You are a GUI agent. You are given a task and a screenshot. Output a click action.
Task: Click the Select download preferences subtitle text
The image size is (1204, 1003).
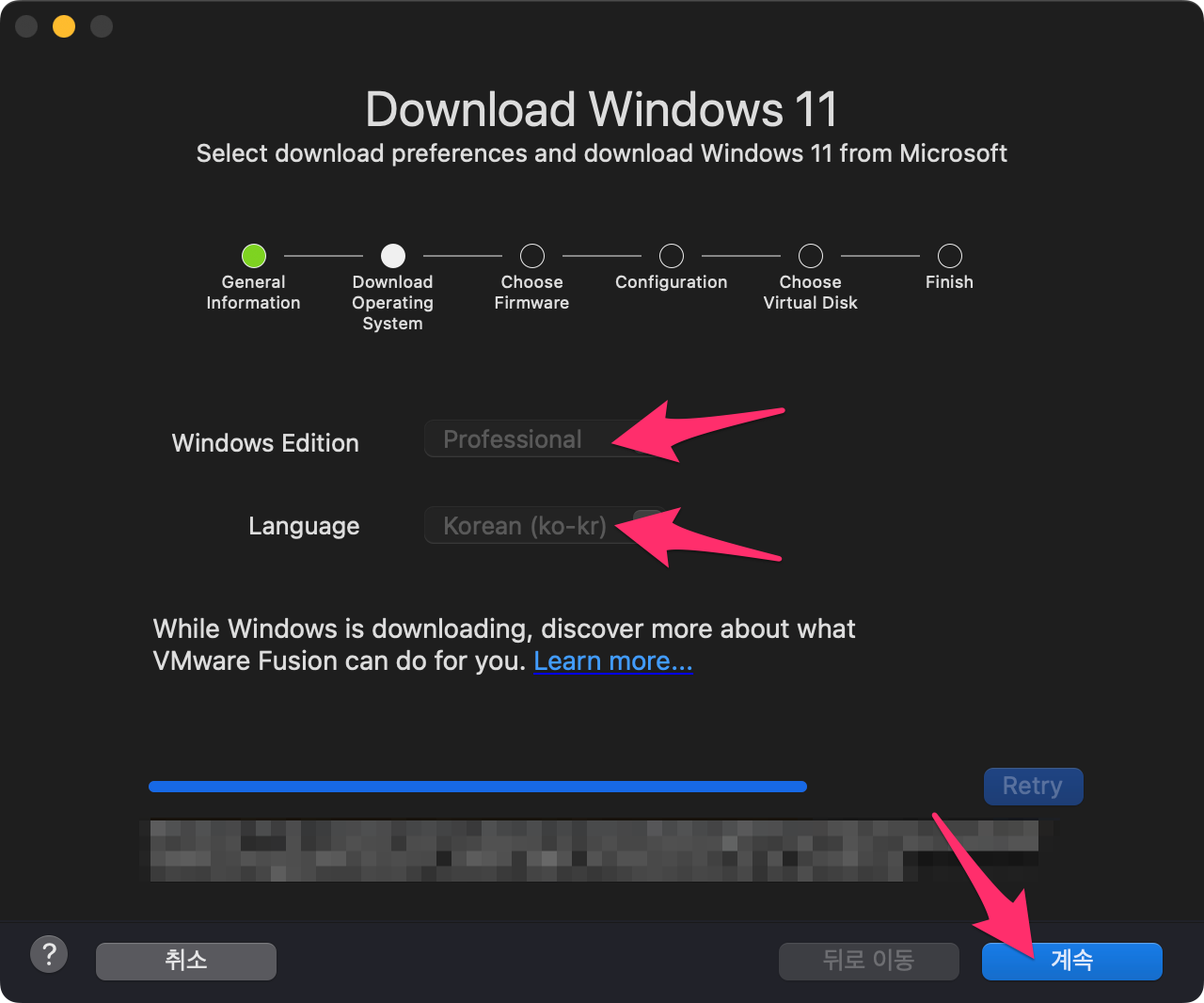602,153
